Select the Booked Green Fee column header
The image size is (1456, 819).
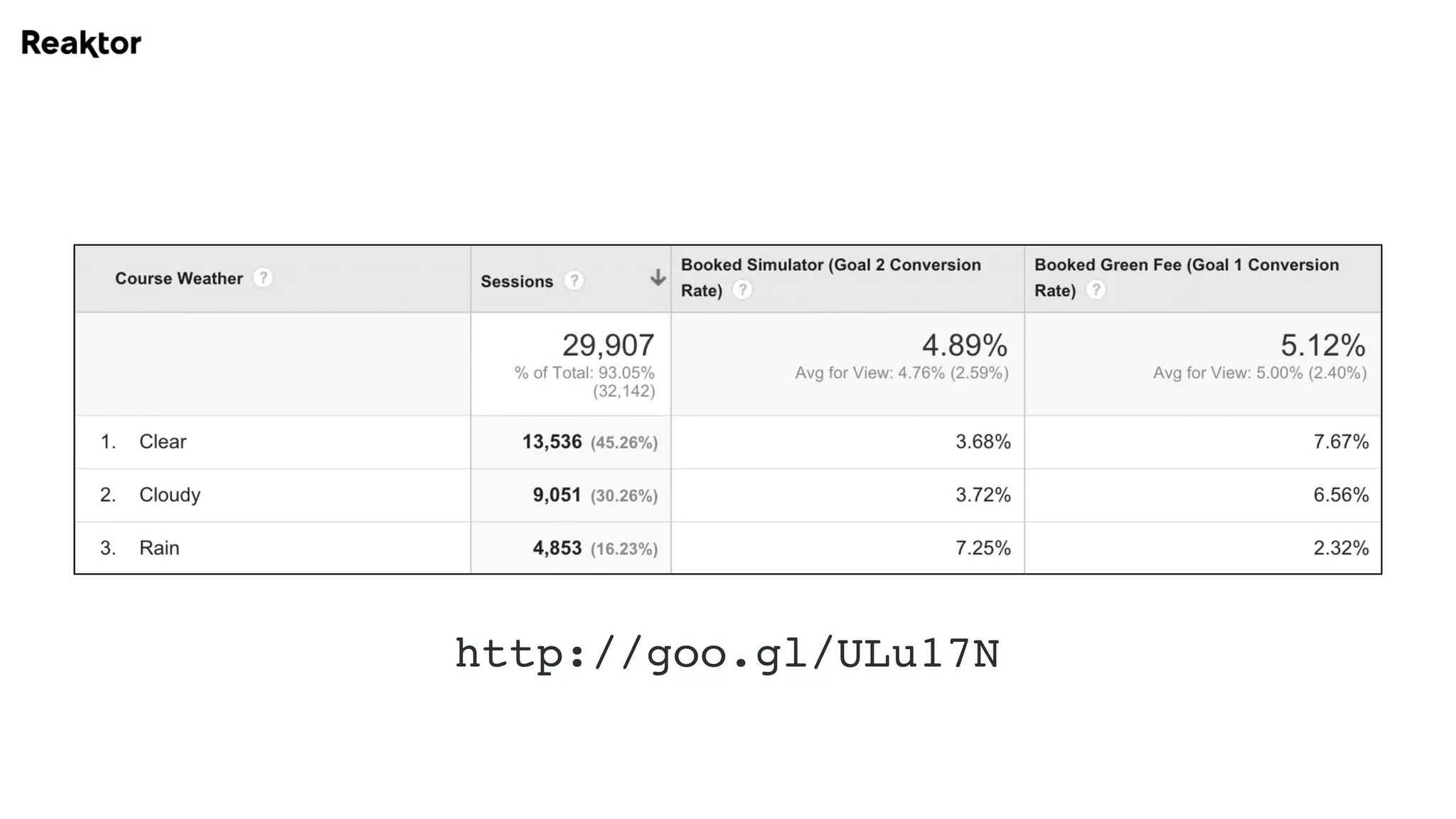[x=1187, y=277]
